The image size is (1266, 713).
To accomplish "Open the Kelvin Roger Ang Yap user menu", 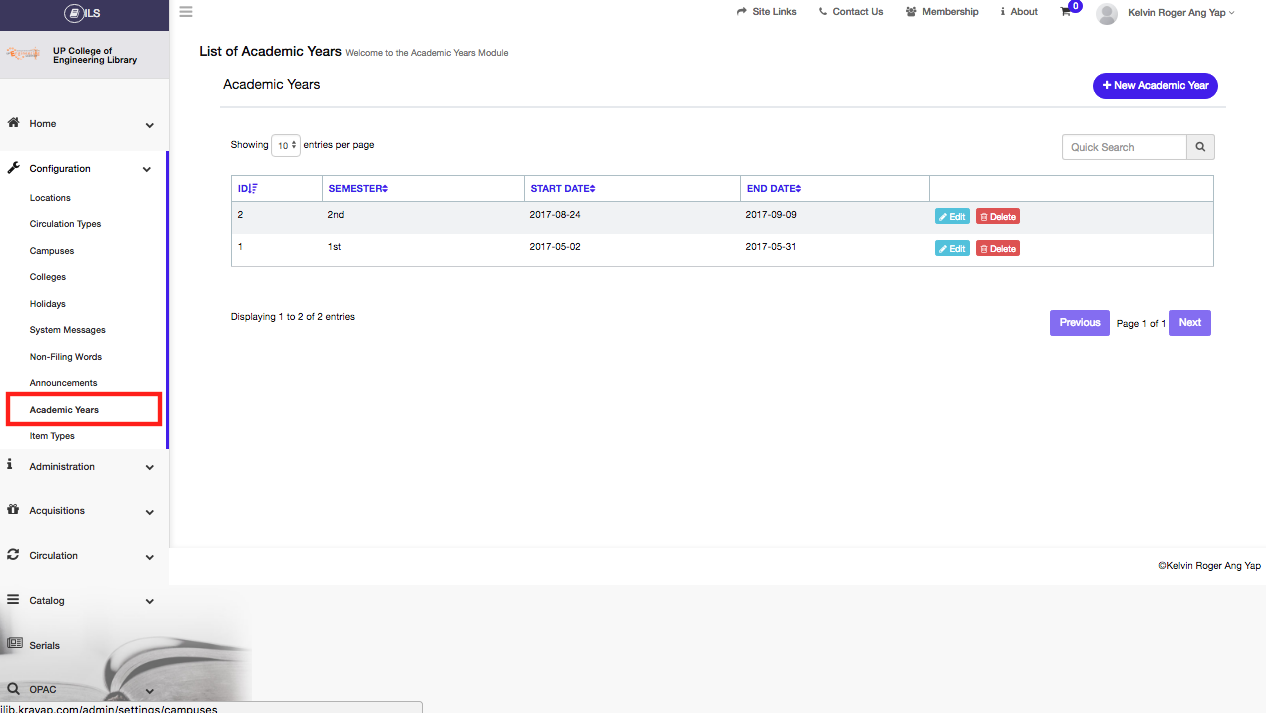I will pyautogui.click(x=1180, y=13).
